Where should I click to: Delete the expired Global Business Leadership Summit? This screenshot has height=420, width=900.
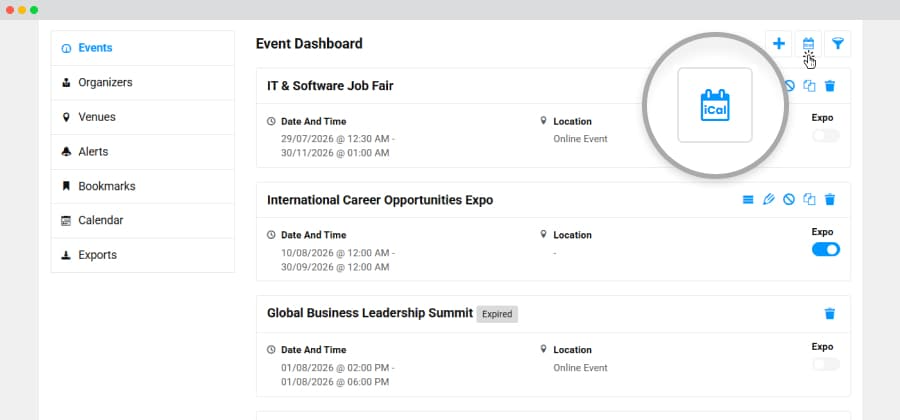[829, 314]
